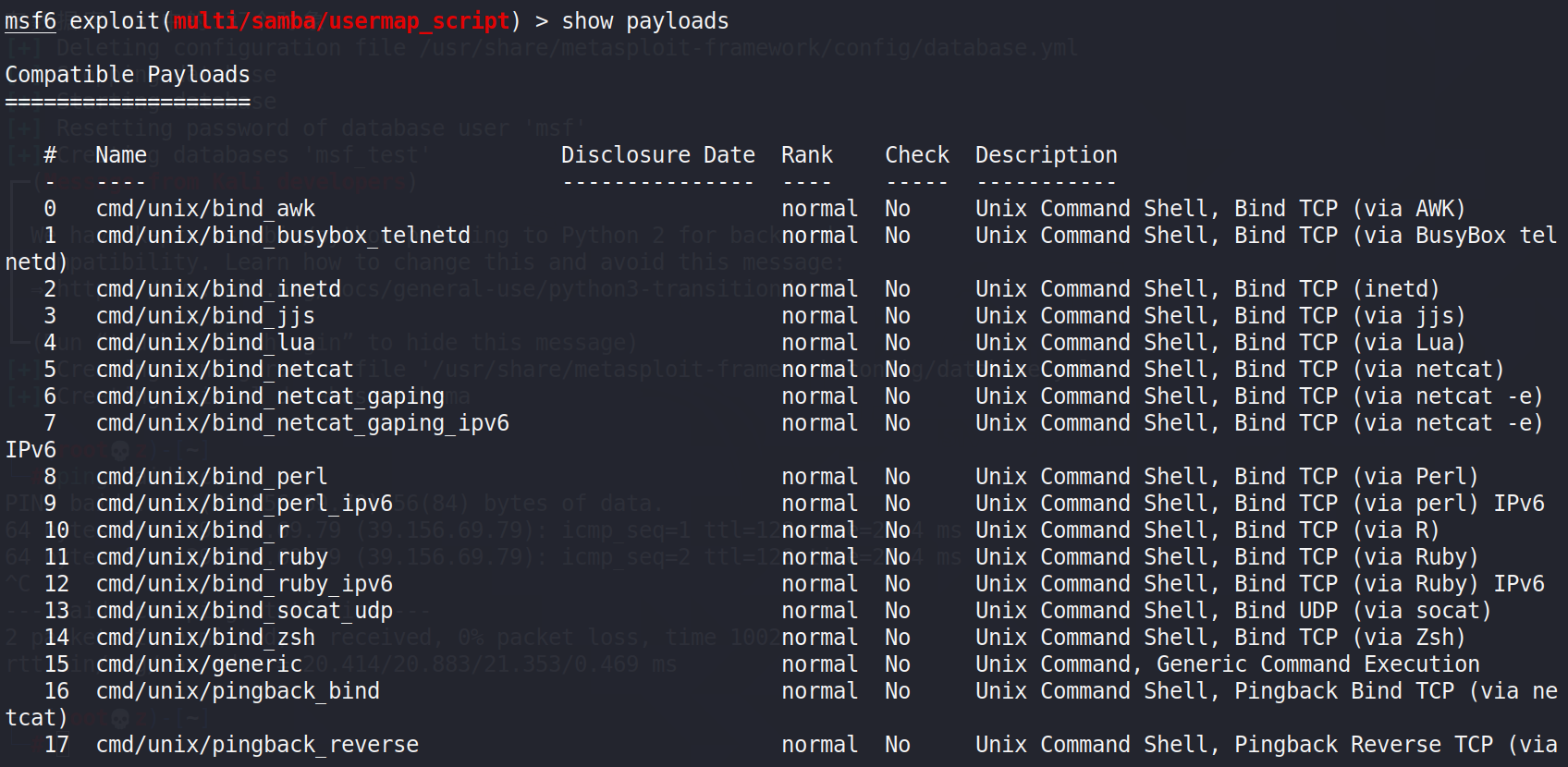Viewport: 1568px width, 767px height.
Task: Select payload cmd/unix/bind_ruby
Action: 212,557
